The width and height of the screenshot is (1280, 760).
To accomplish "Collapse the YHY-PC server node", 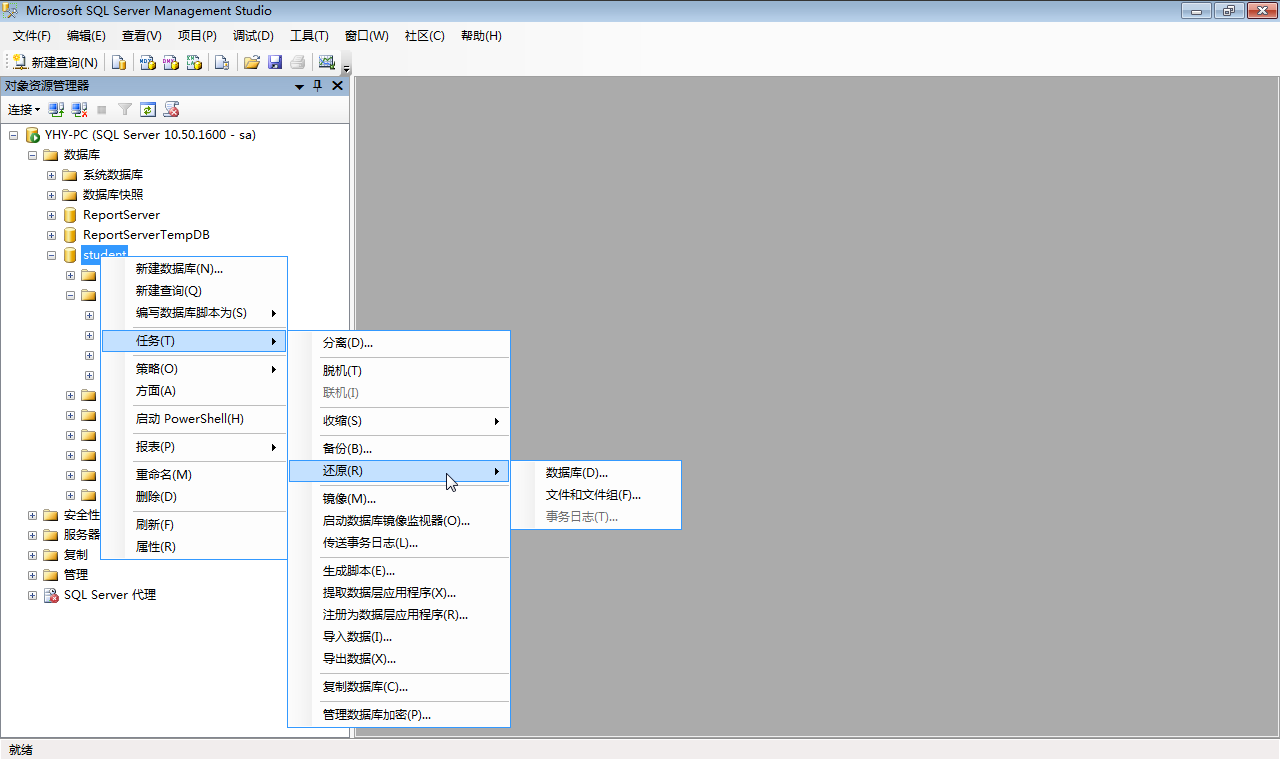I will tap(13, 135).
